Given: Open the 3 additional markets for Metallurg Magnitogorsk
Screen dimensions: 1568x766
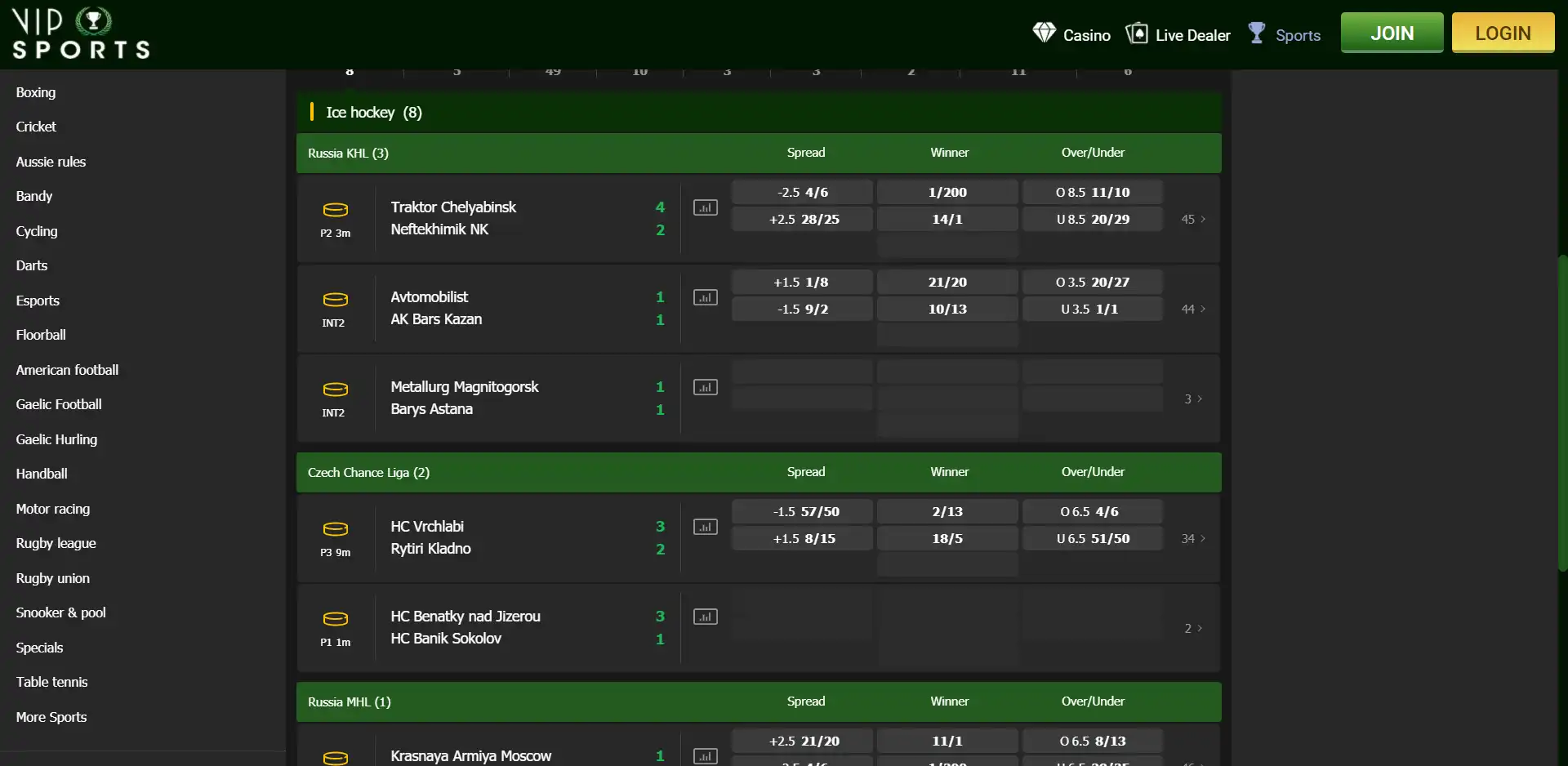Looking at the screenshot, I should point(1192,399).
